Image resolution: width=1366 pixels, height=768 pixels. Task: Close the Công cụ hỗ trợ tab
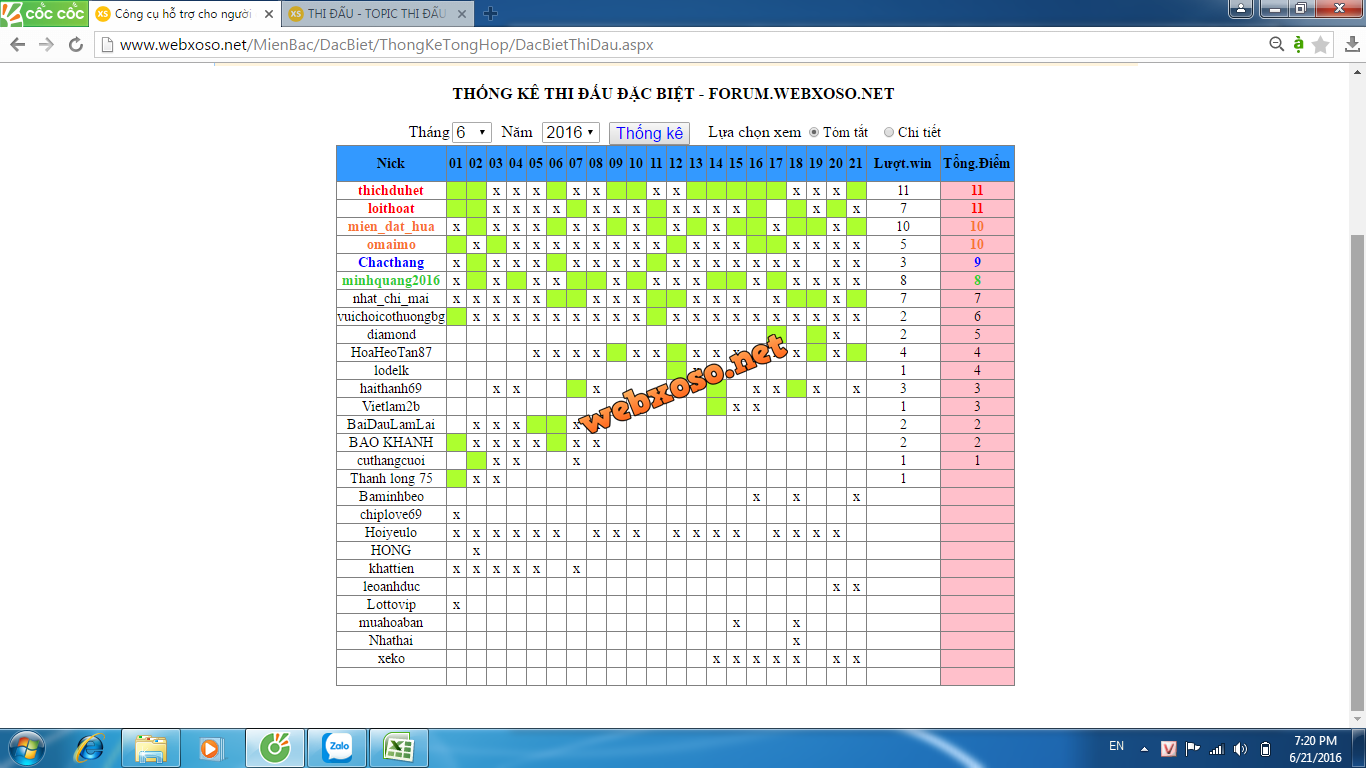(x=269, y=14)
